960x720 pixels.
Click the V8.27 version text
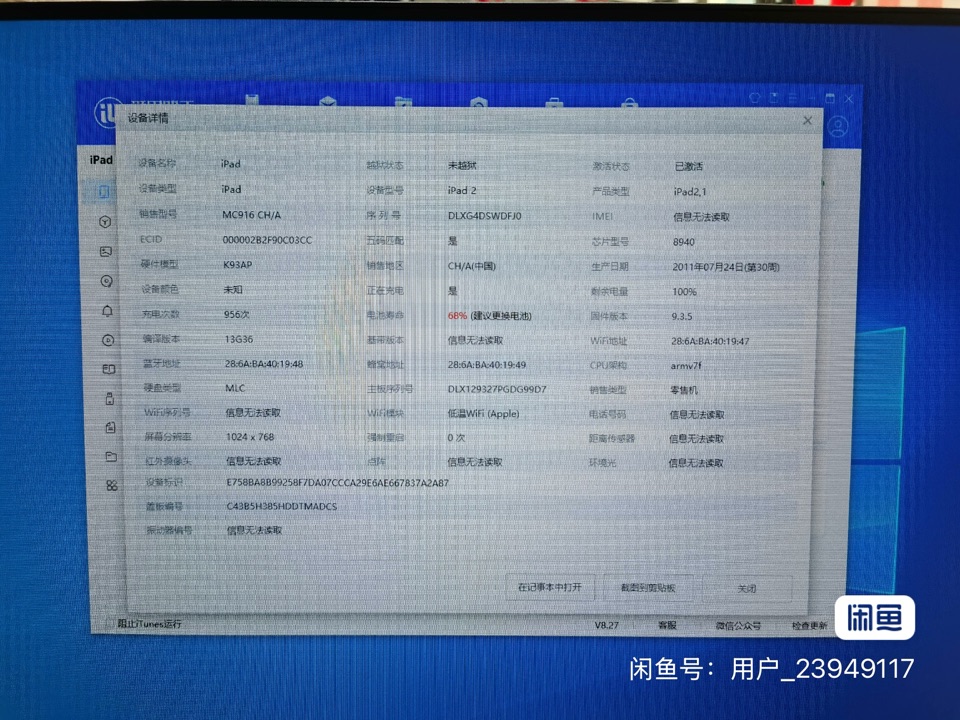[607, 625]
